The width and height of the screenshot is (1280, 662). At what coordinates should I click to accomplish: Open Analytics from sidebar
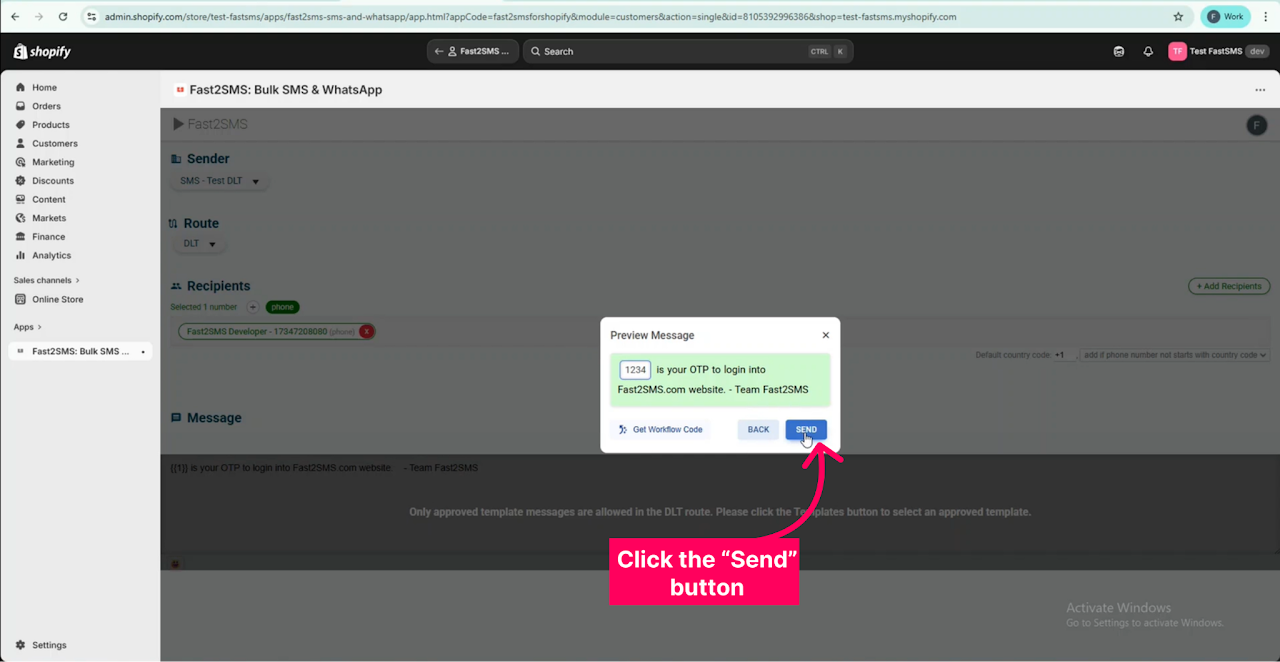51,256
